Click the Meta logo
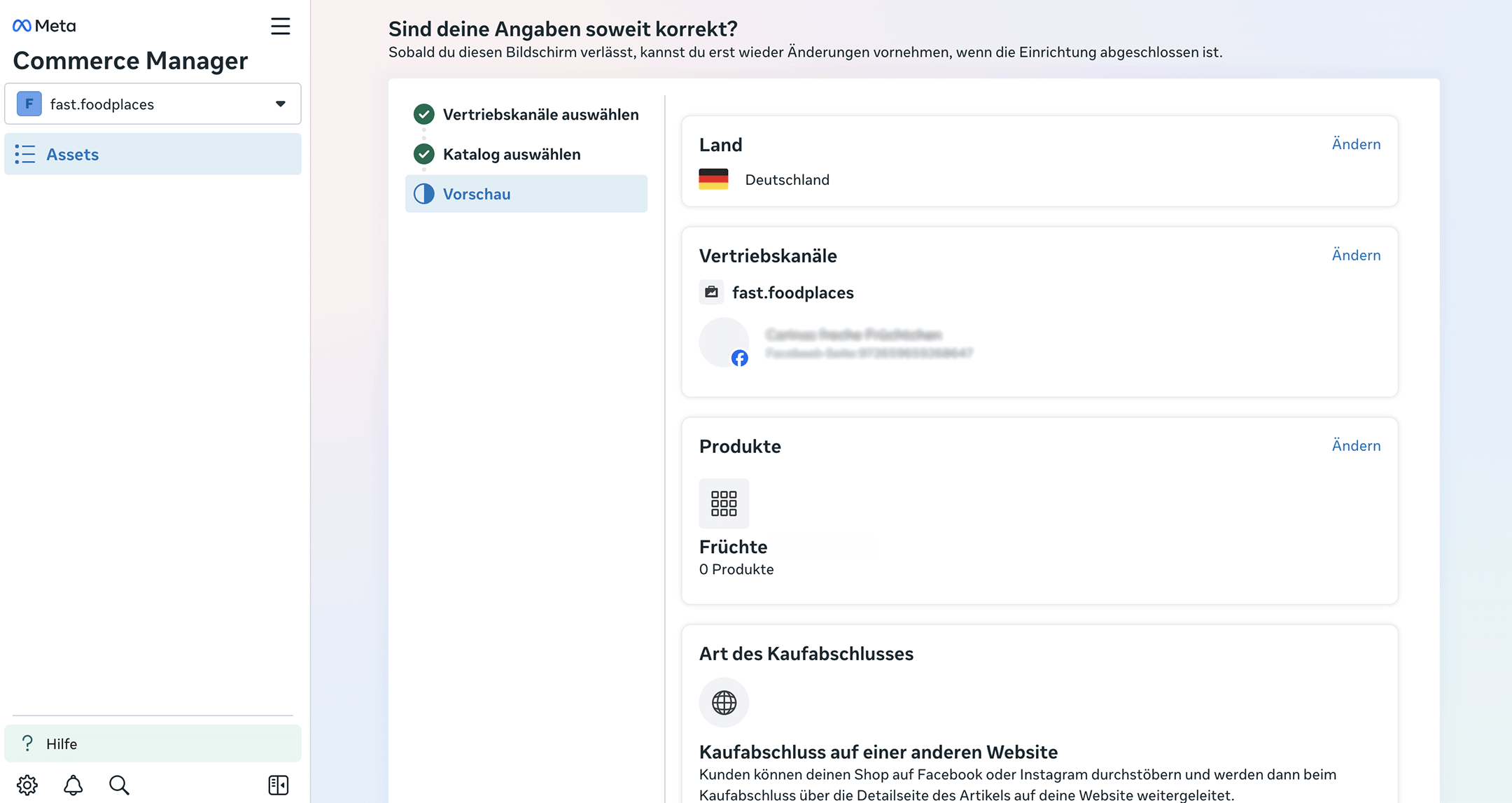The width and height of the screenshot is (1512, 803). pos(44,26)
